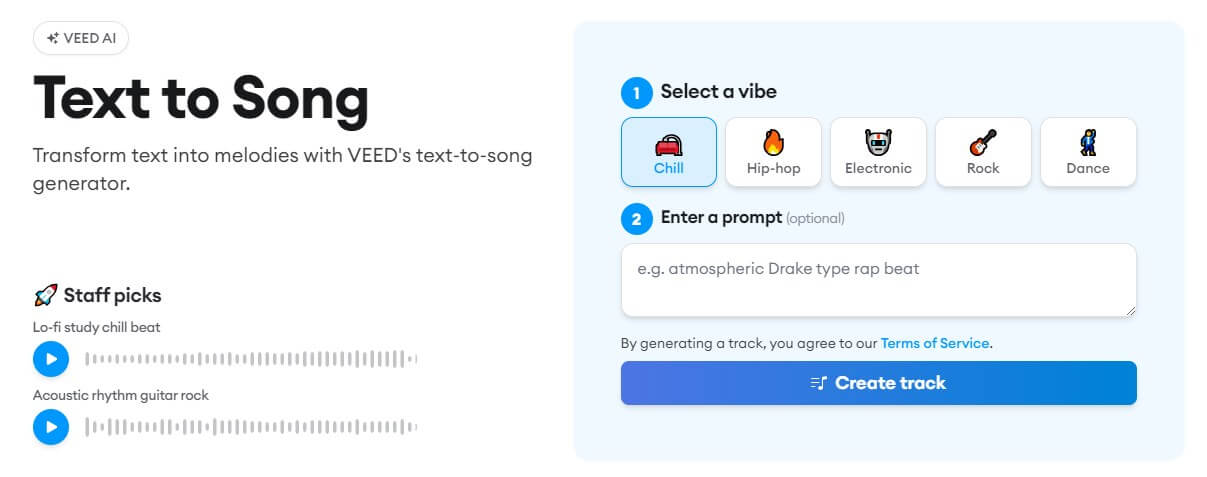Viewport: 1207px width, 477px height.
Task: Click the step 1 number badge
Action: coord(636,93)
